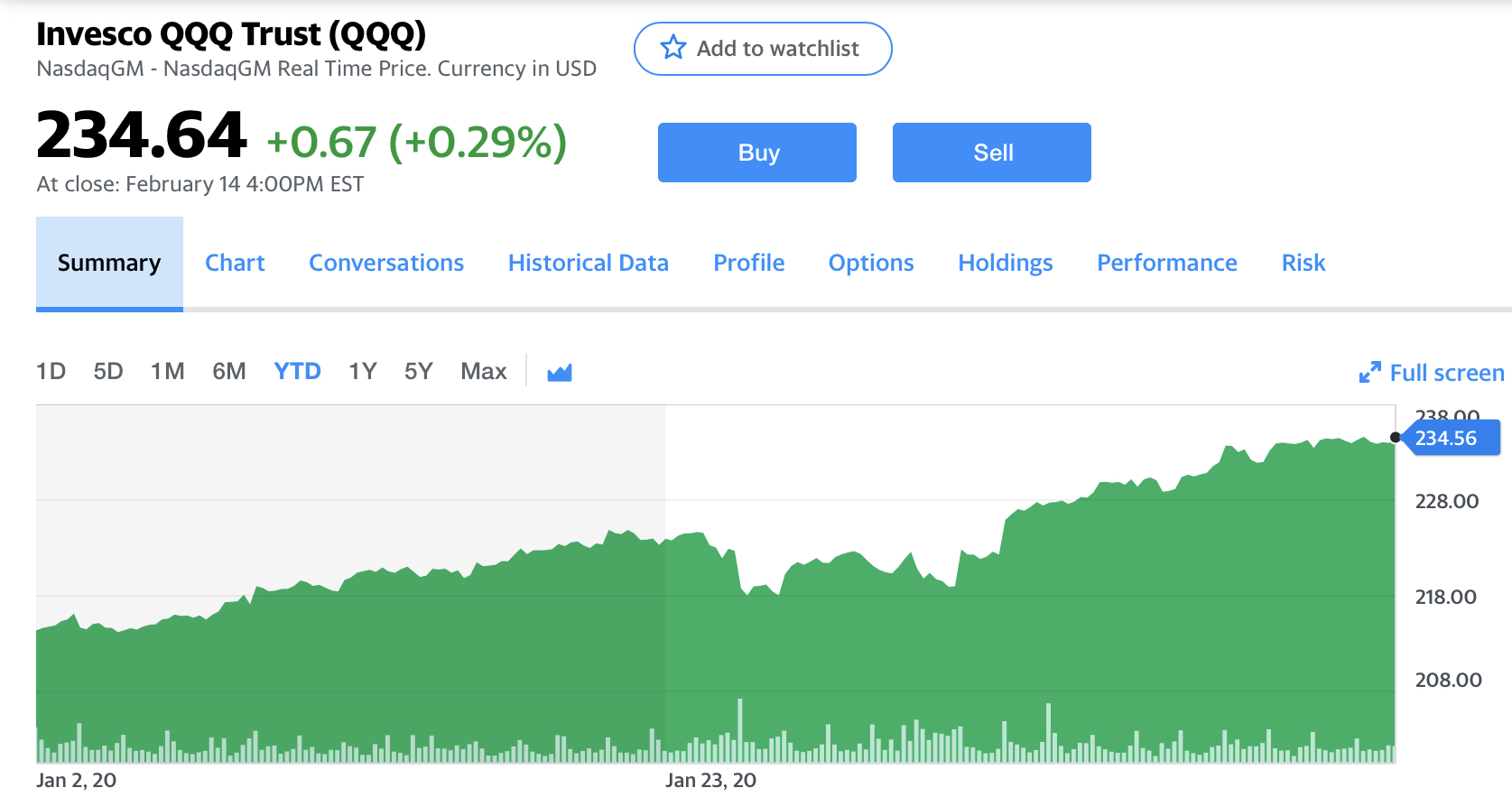
Task: Open the Risk tab
Action: 1303,263
